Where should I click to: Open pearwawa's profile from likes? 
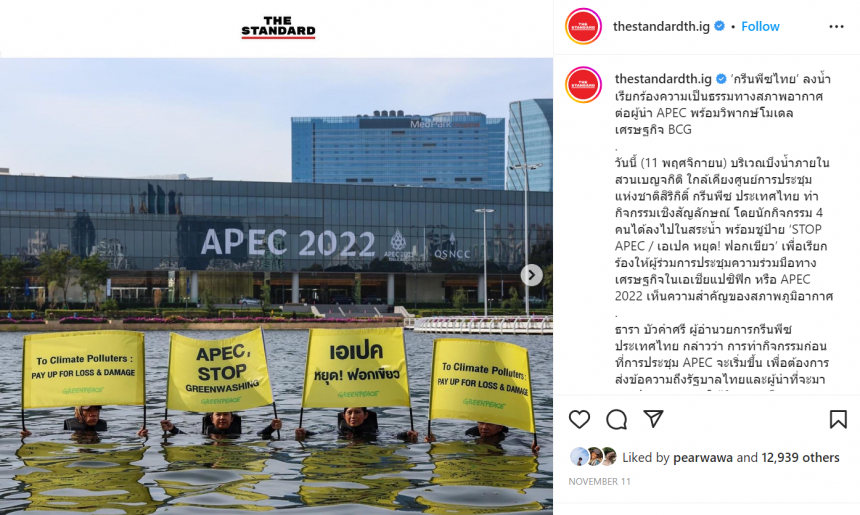click(703, 457)
